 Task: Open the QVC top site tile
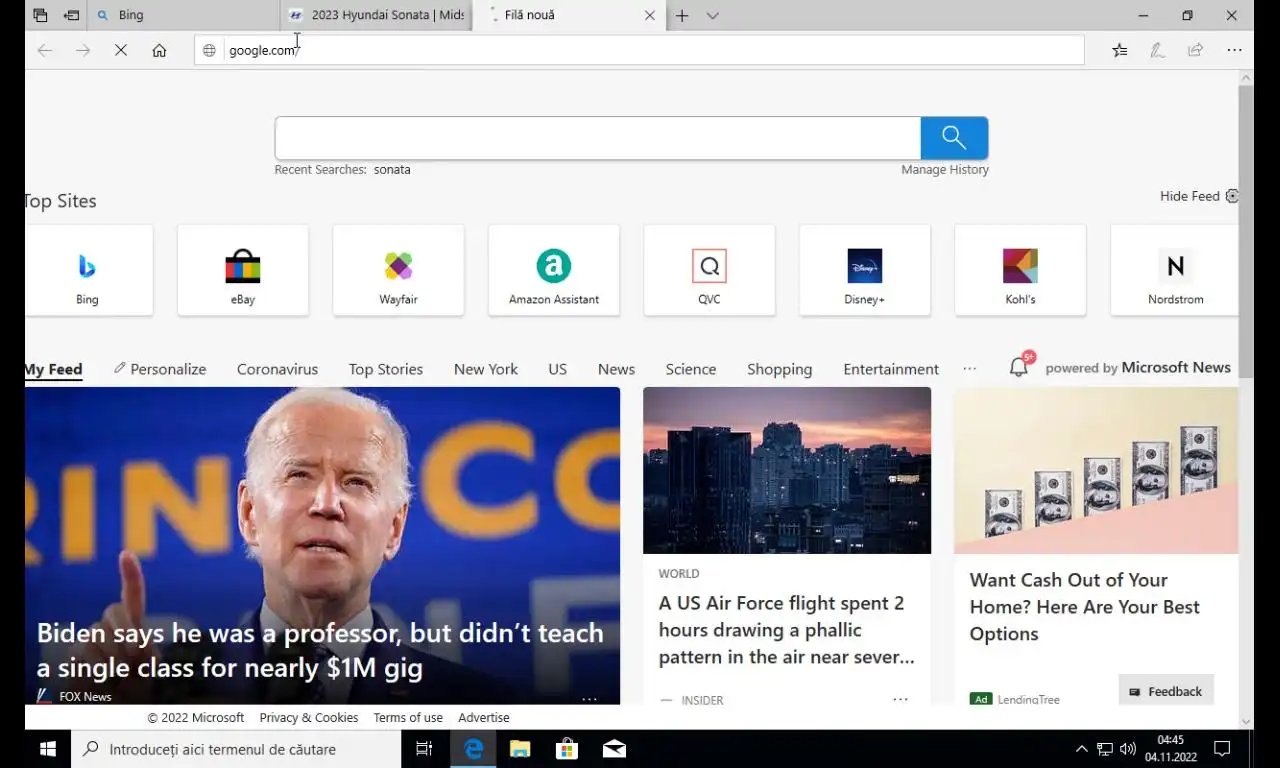click(x=709, y=270)
